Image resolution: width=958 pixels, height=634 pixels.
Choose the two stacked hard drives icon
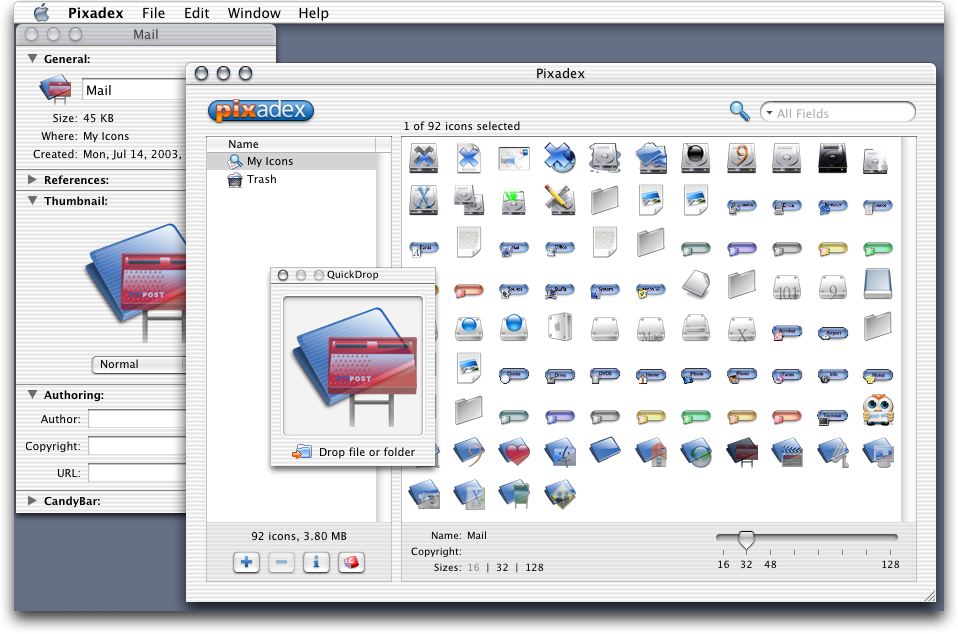coord(469,200)
